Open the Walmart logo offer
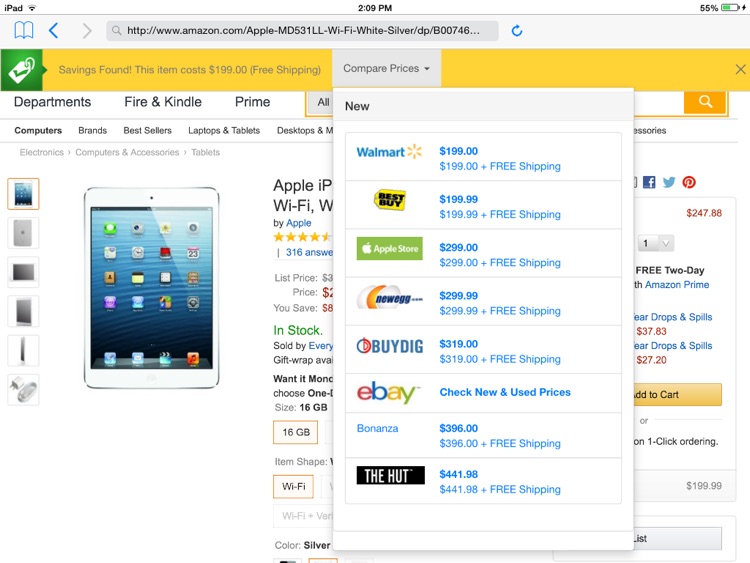Image resolution: width=750 pixels, height=563 pixels. 389,152
